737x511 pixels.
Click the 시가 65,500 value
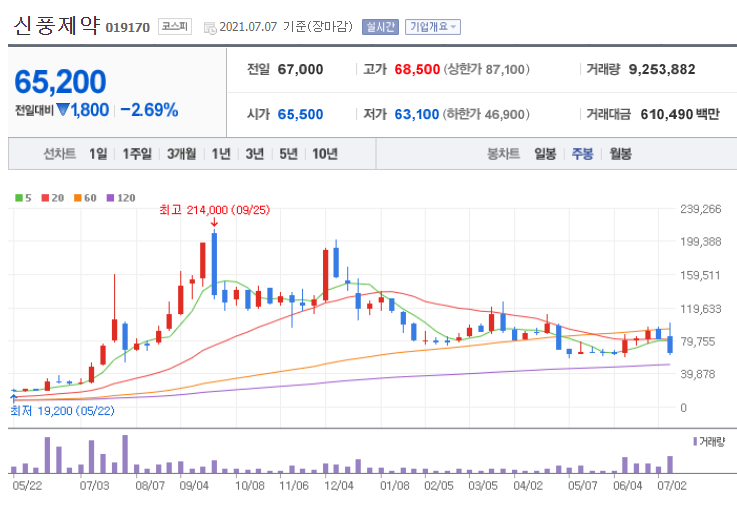click(x=300, y=114)
